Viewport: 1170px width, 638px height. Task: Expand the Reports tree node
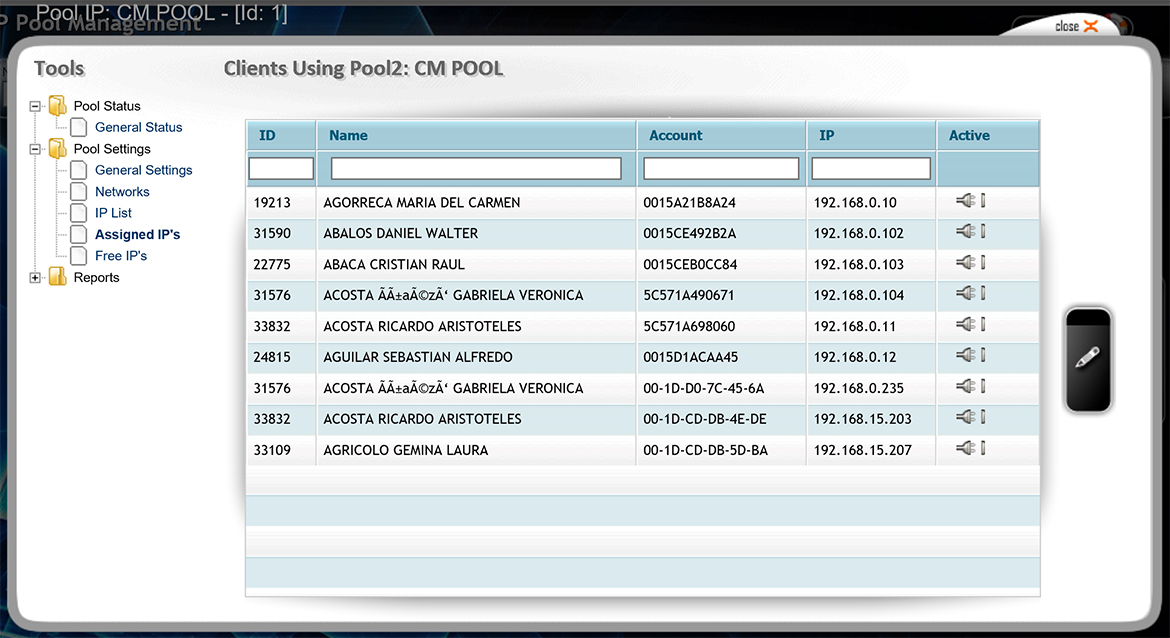point(36,278)
